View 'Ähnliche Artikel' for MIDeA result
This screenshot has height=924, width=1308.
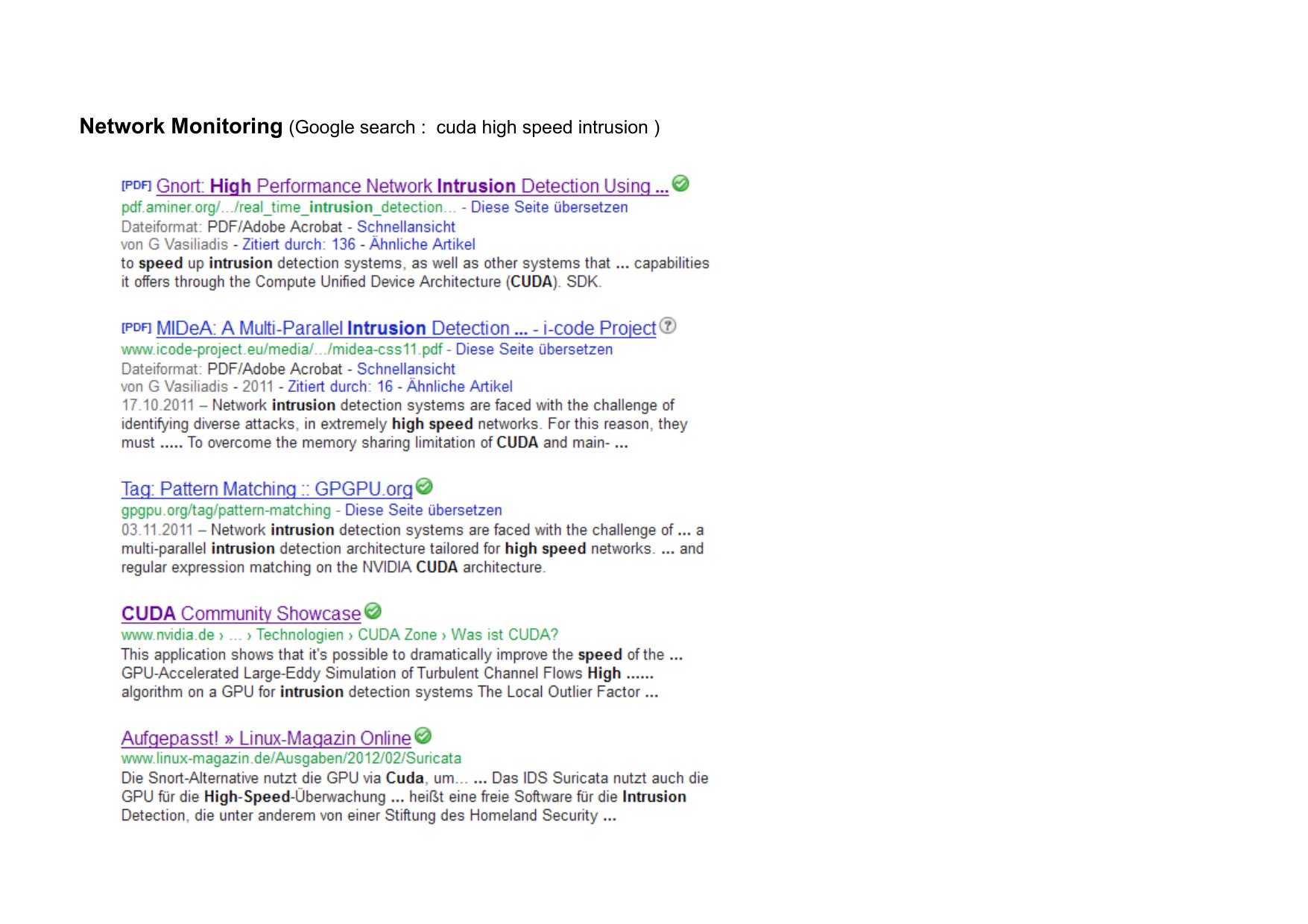pos(459,387)
